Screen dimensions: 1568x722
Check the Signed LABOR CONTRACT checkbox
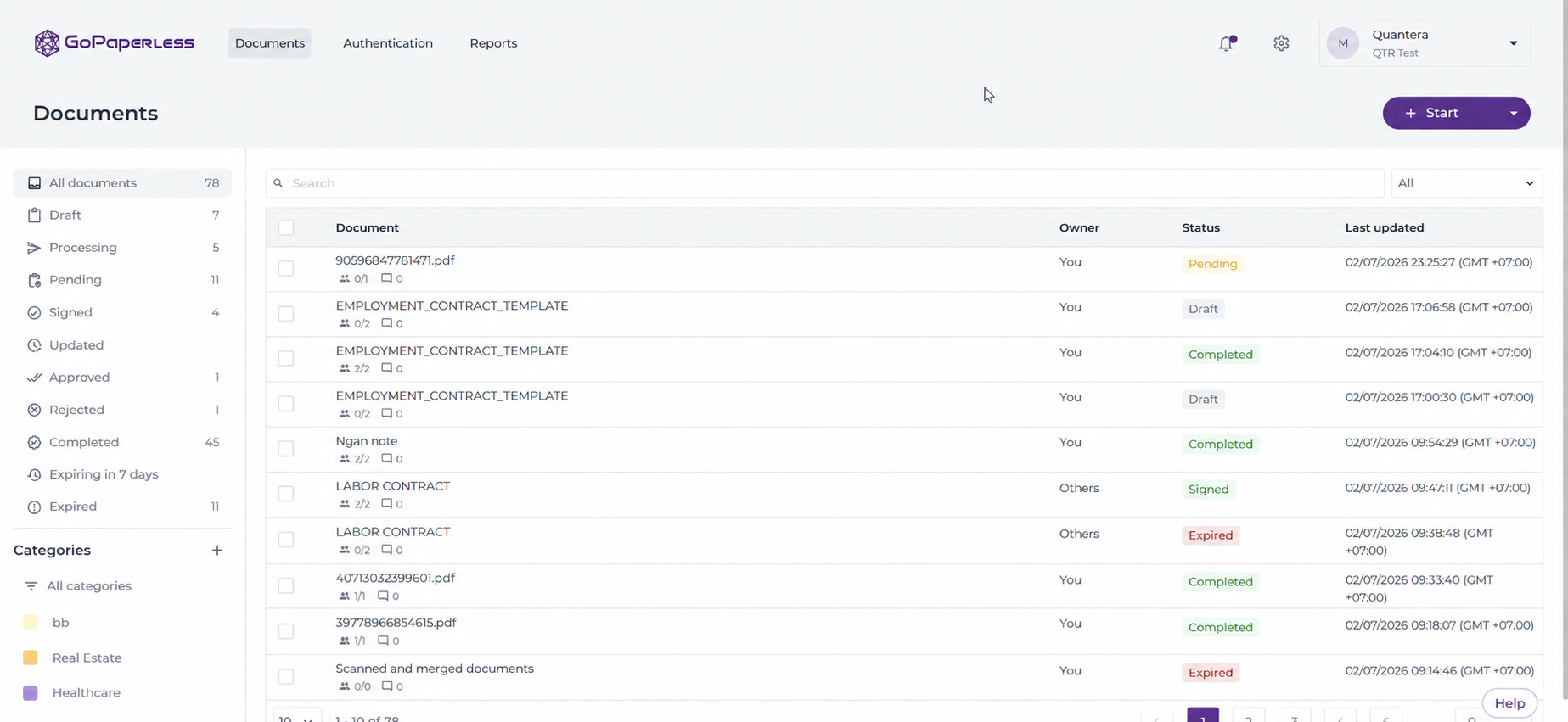[286, 494]
